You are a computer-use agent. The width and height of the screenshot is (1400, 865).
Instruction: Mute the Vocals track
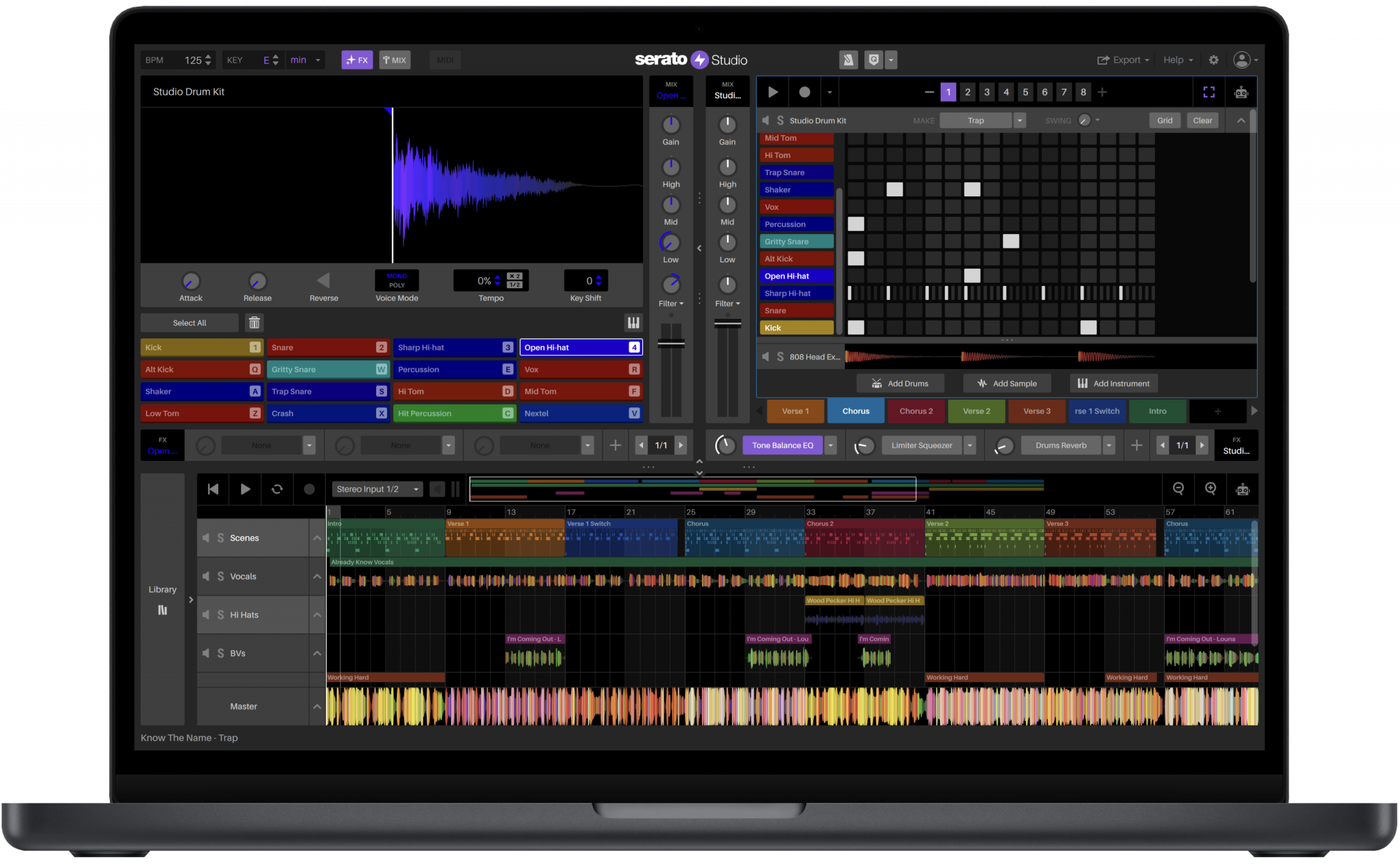coord(207,576)
